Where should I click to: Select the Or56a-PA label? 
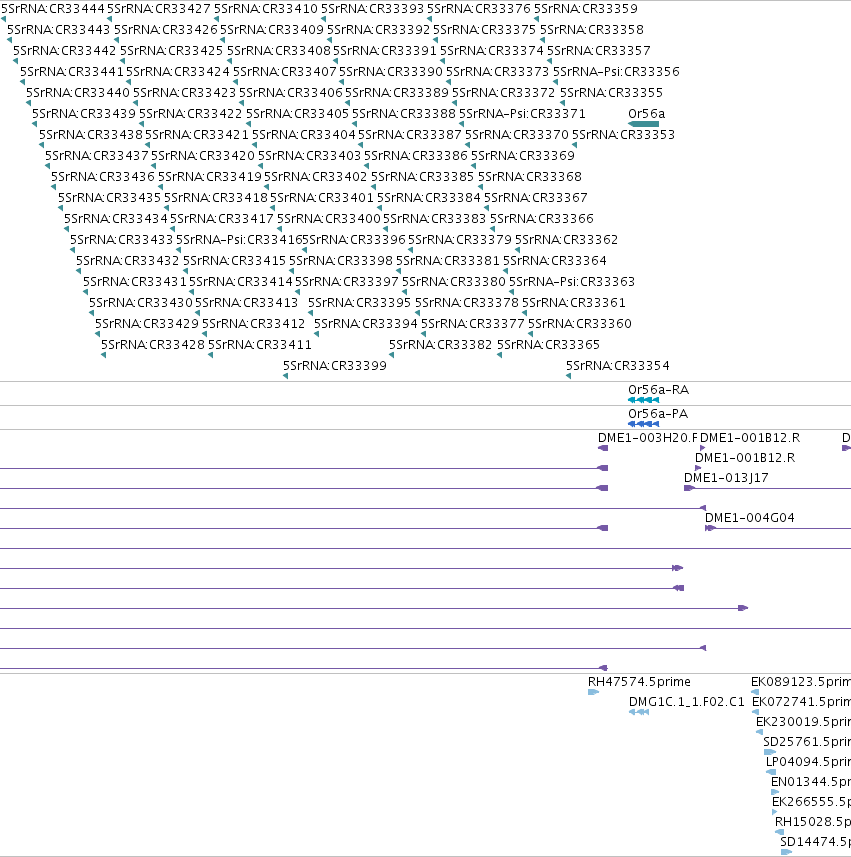tap(658, 414)
